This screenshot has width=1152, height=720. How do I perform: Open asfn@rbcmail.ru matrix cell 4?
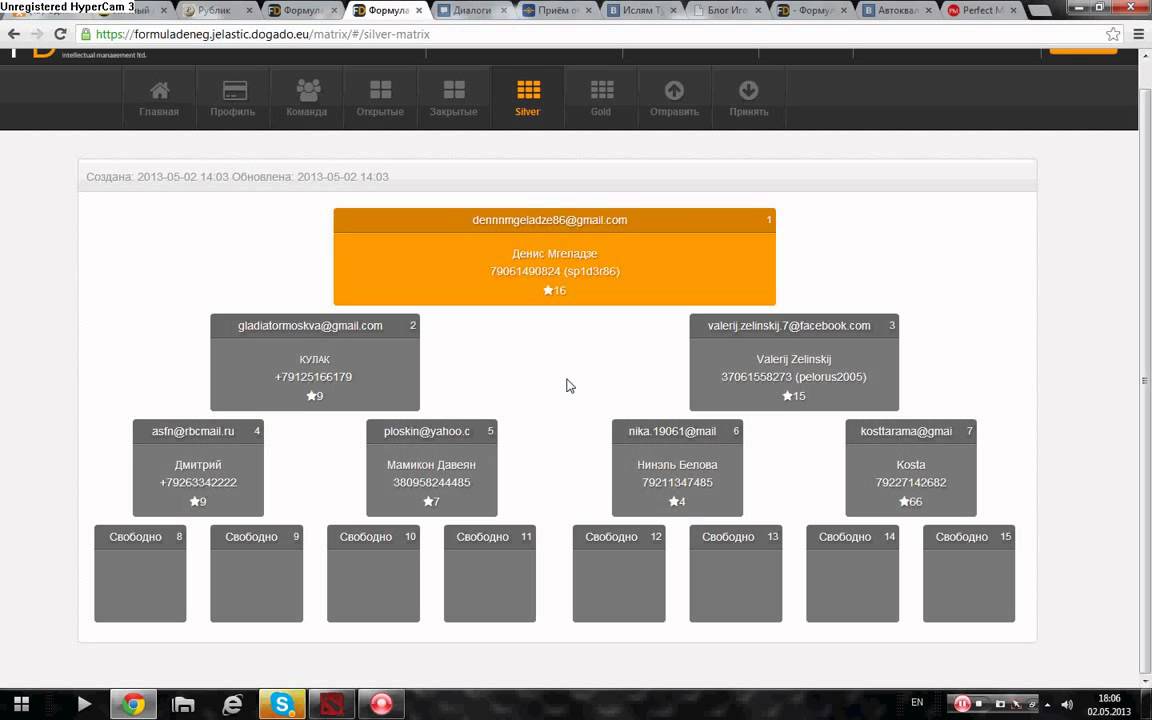click(x=198, y=468)
